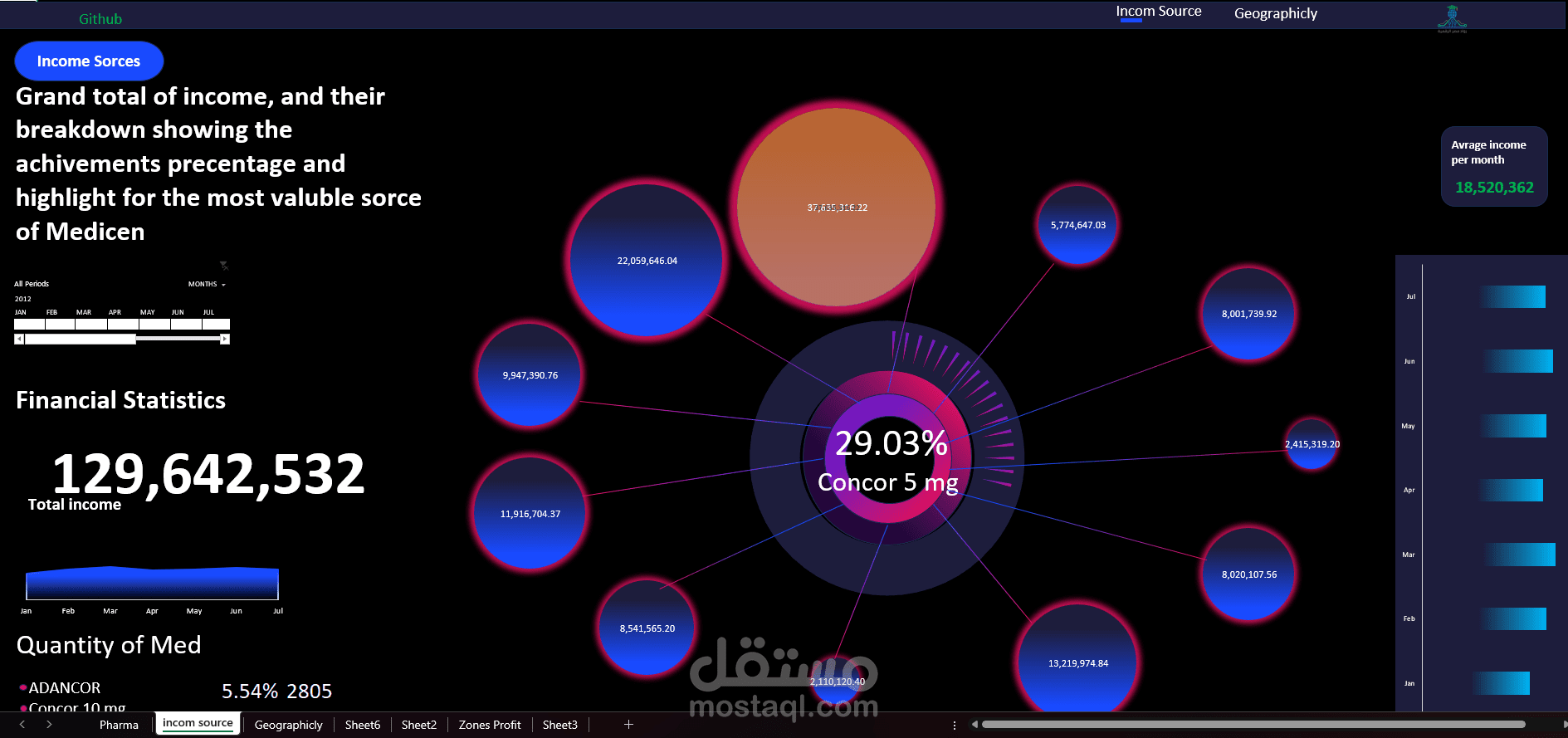Click the bottom horizontal scrollbar thumb
The height and width of the screenshot is (738, 1568).
(x=1253, y=725)
